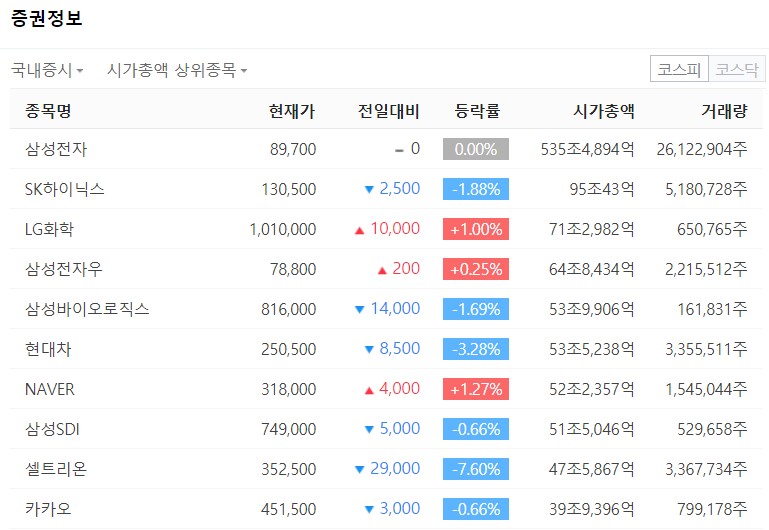
Task: Click the market cap 39조9,396억
Action: 591,509
